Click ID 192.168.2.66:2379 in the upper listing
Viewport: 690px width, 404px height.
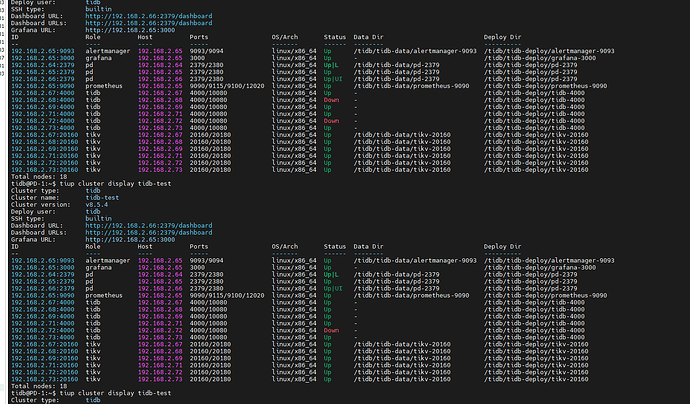click(43, 79)
